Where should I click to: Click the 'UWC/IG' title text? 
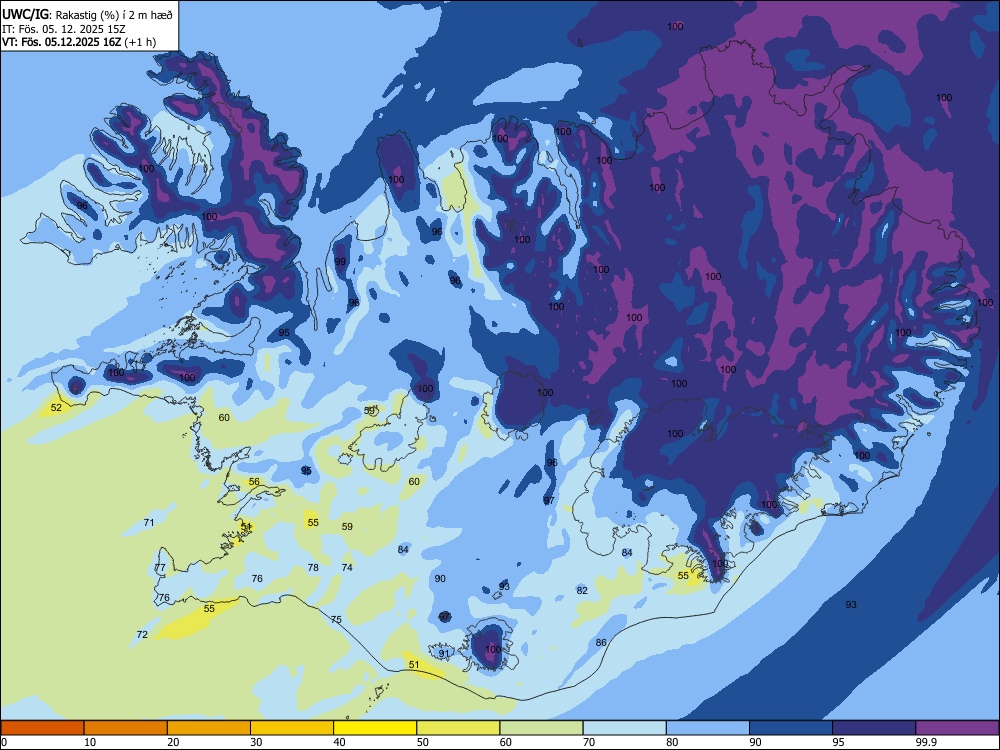pyautogui.click(x=26, y=15)
